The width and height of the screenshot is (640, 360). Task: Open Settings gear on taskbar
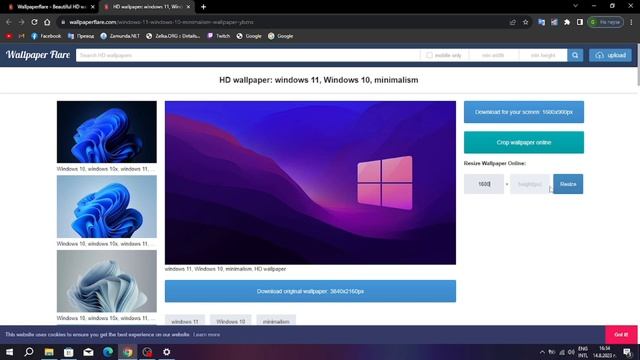(x=167, y=352)
